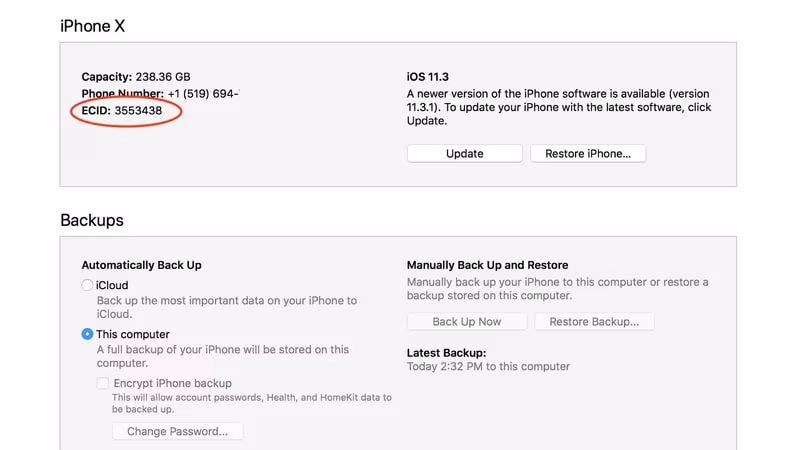Choose the Restore Backup... button
This screenshot has height=450, width=800.
[594, 322]
